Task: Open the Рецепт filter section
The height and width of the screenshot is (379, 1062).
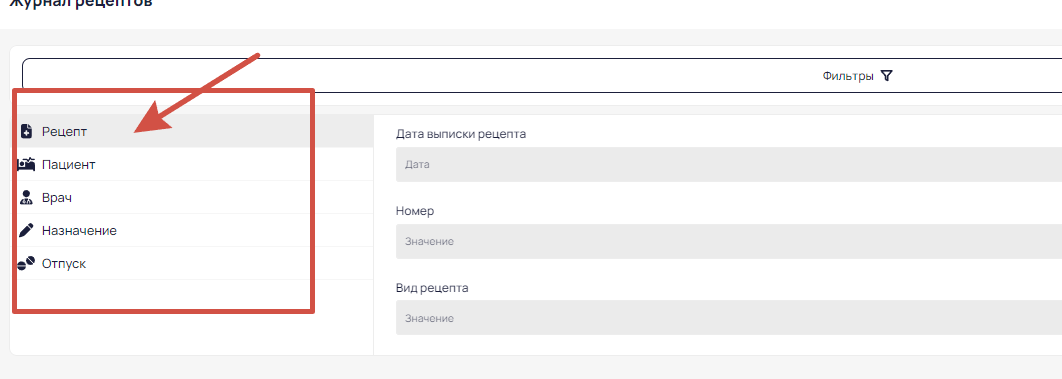Action: [193, 131]
